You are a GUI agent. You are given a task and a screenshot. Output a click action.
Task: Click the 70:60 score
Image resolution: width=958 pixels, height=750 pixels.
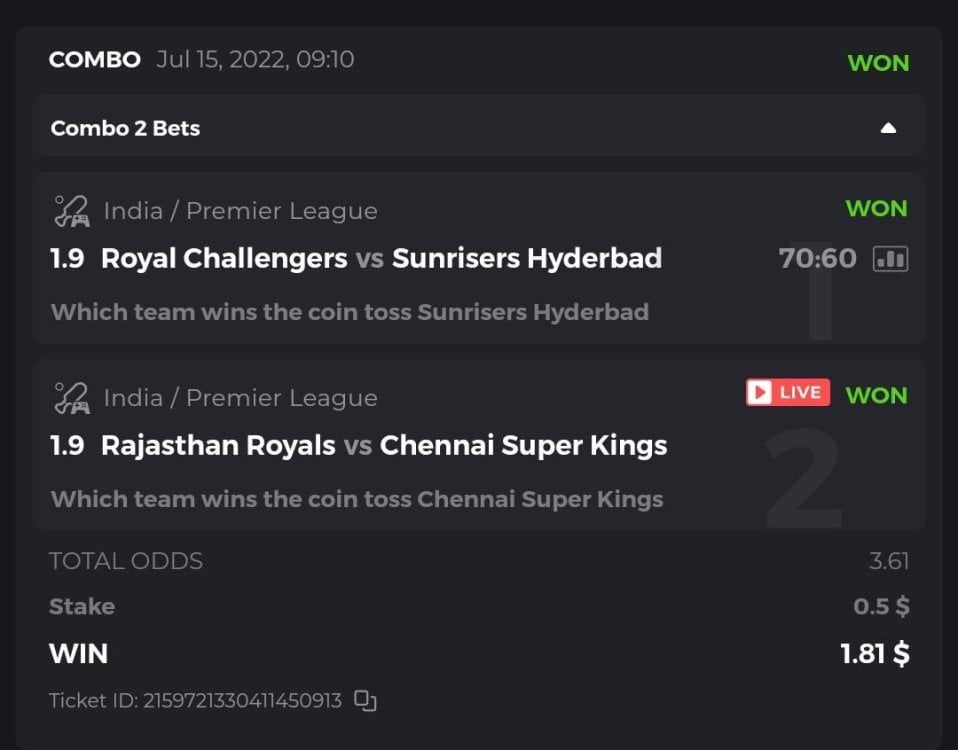pos(817,259)
